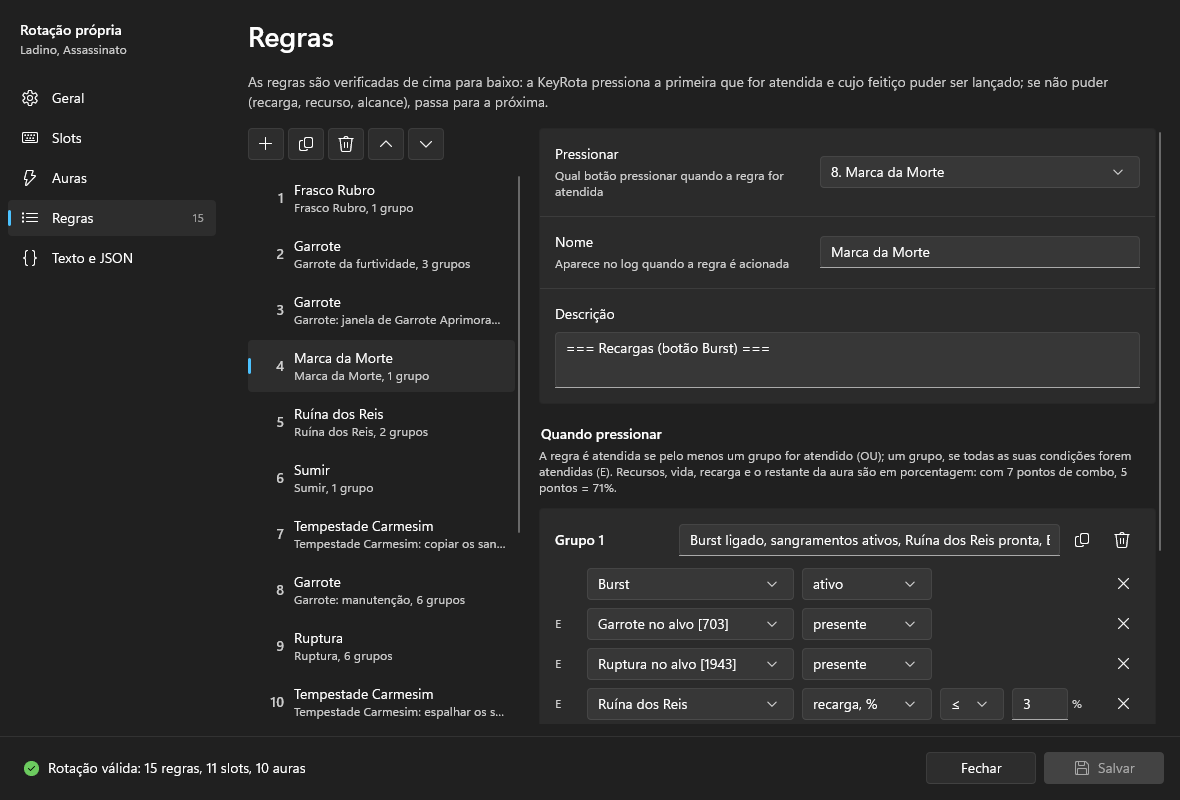
Task: Open the Geral section
Action: tap(112, 98)
